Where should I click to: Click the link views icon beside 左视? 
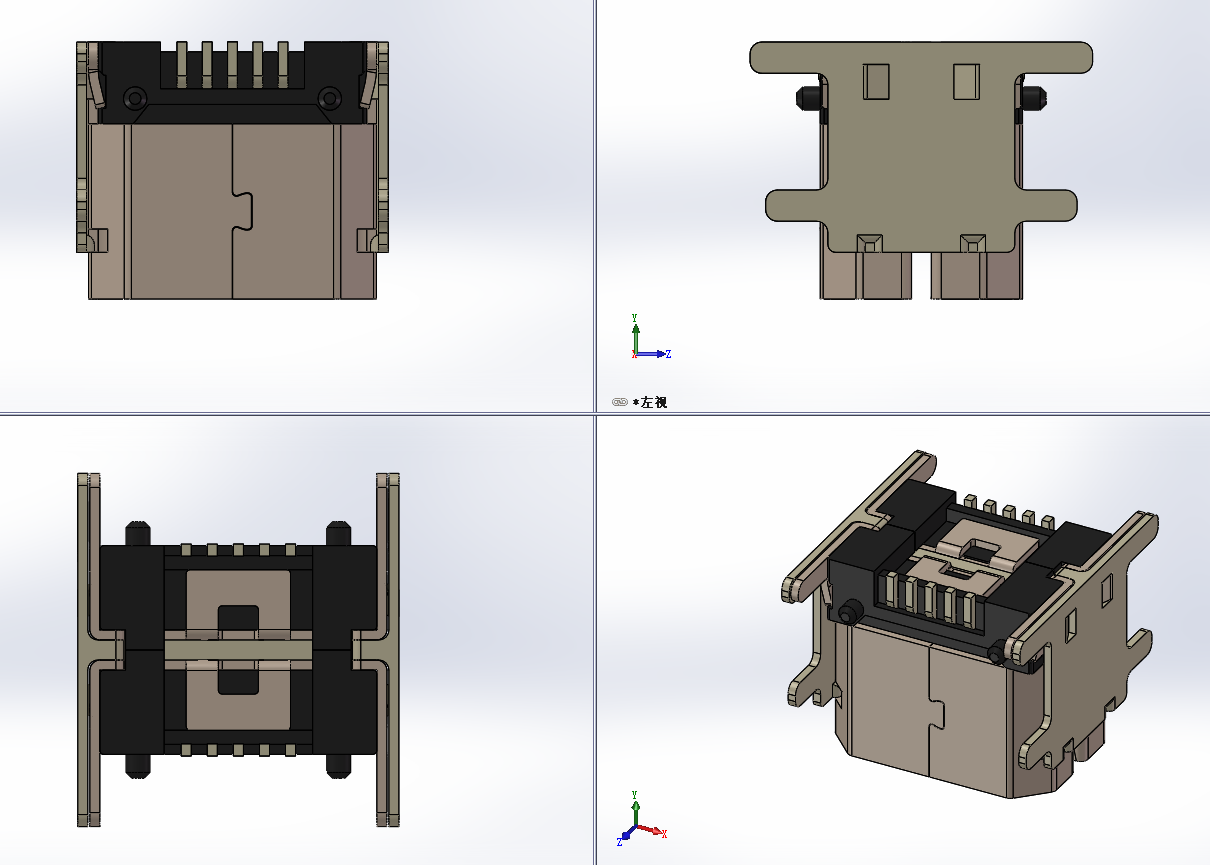620,402
